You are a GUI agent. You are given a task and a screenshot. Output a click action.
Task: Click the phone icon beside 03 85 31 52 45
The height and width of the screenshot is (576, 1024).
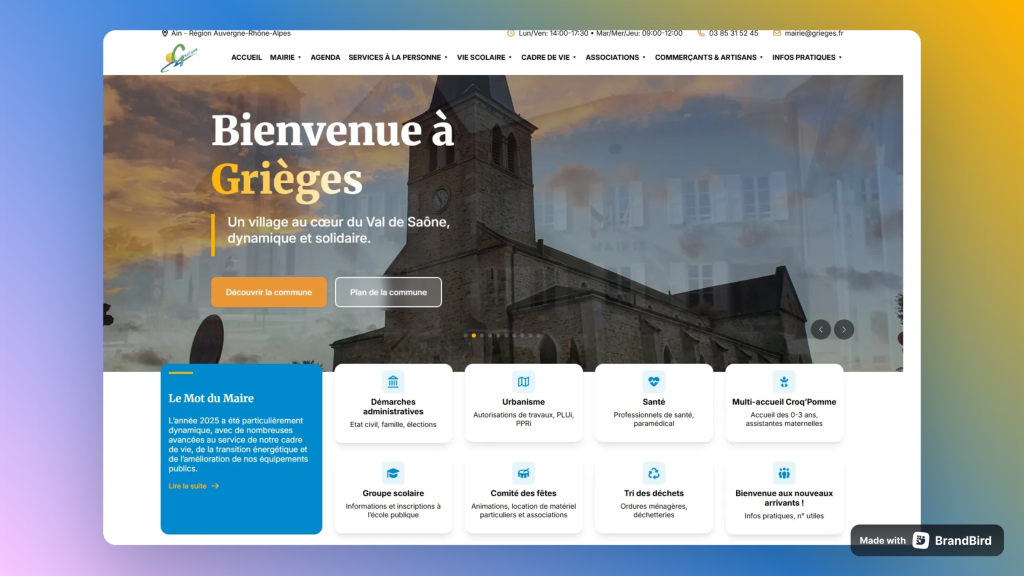pos(701,33)
